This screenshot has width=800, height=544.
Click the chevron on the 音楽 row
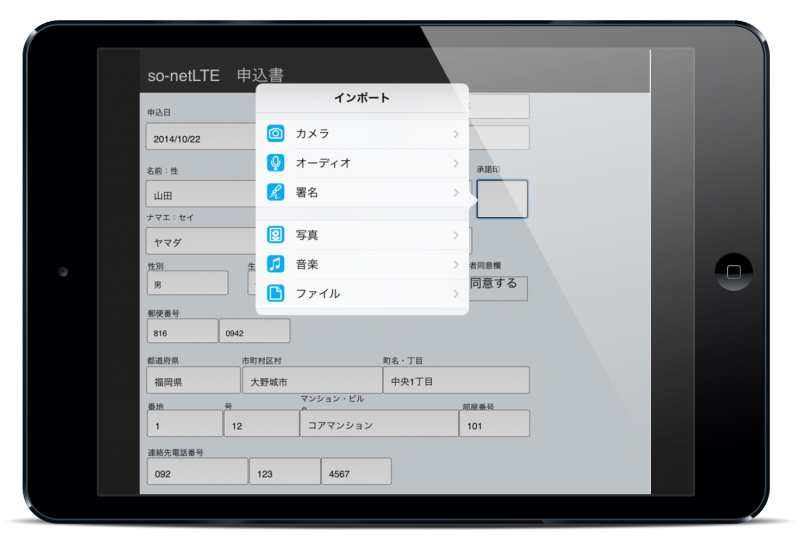click(x=456, y=264)
